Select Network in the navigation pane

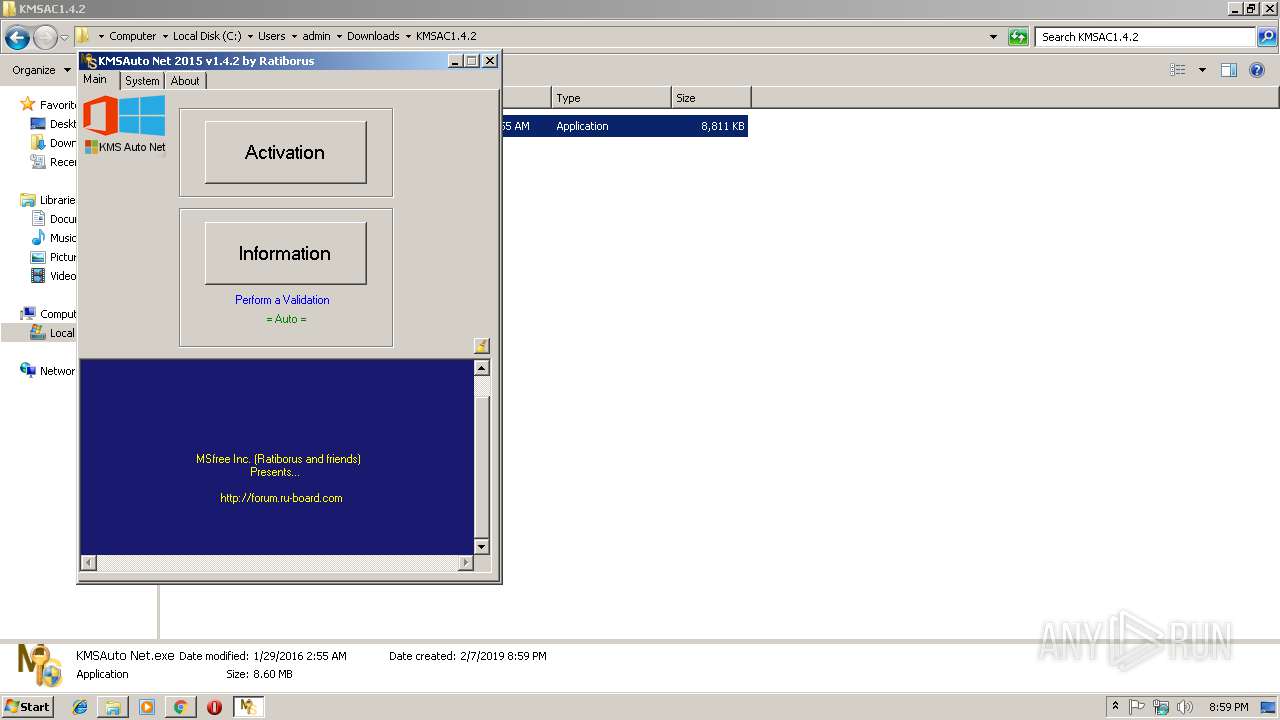point(50,371)
